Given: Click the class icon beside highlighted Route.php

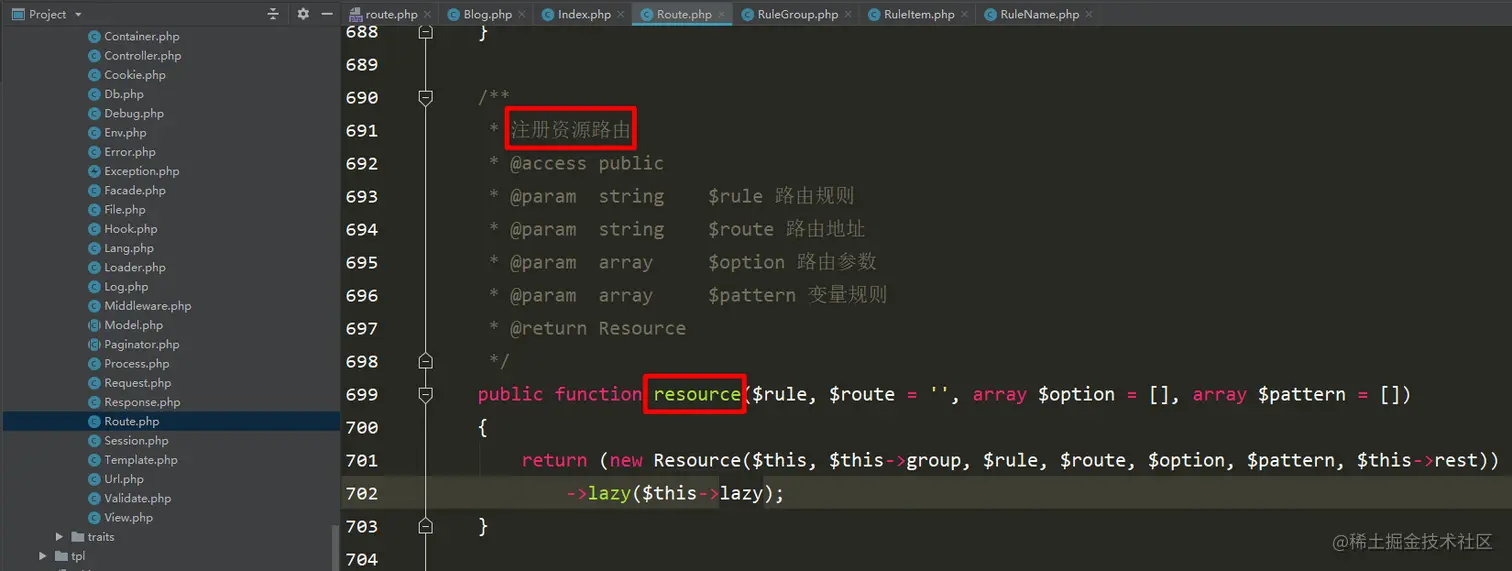Looking at the screenshot, I should pos(95,421).
